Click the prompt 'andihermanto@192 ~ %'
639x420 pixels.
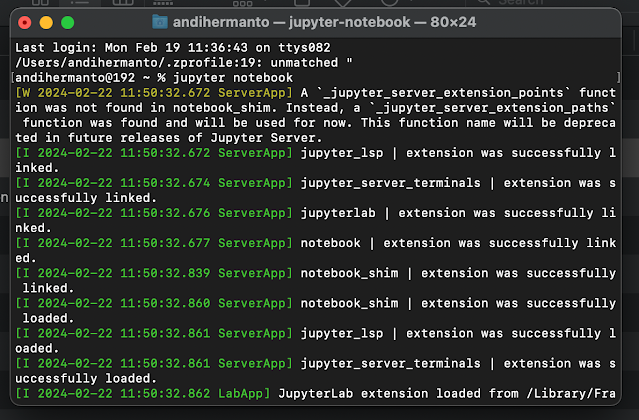(90, 78)
